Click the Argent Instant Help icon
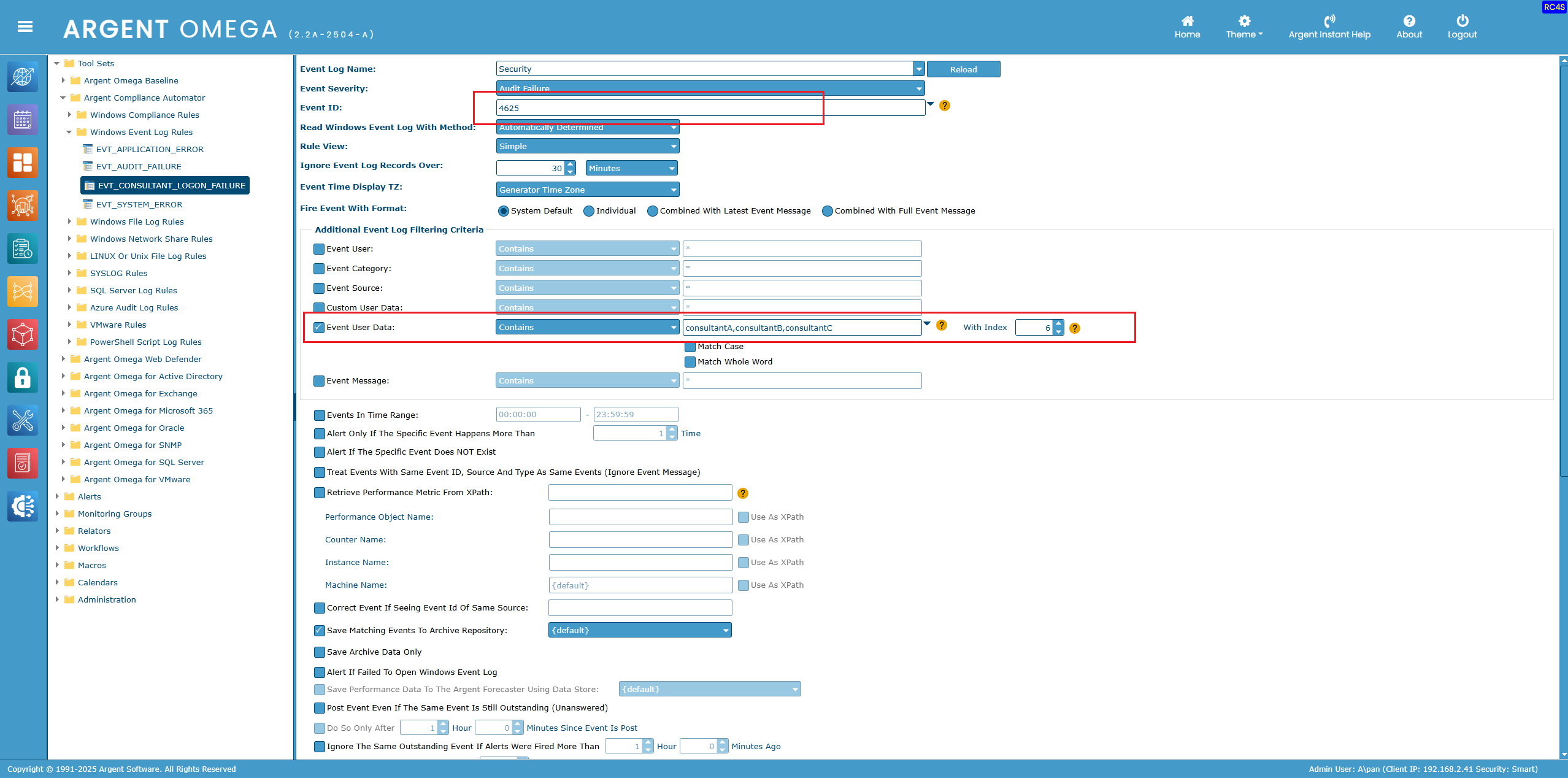Image resolution: width=1568 pixels, height=778 pixels. (x=1329, y=21)
